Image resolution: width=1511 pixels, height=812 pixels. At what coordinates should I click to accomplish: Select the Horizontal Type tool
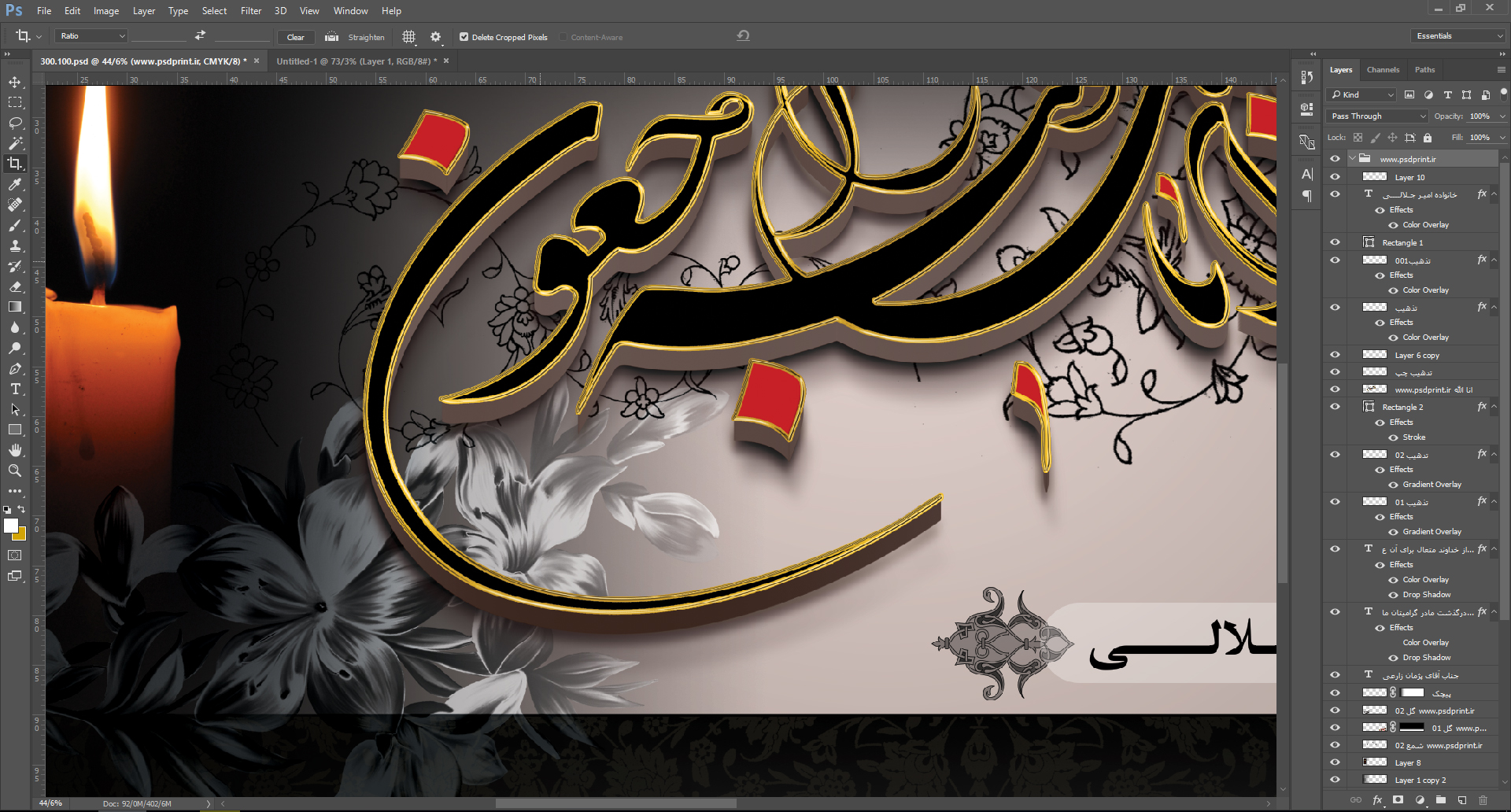coord(15,389)
